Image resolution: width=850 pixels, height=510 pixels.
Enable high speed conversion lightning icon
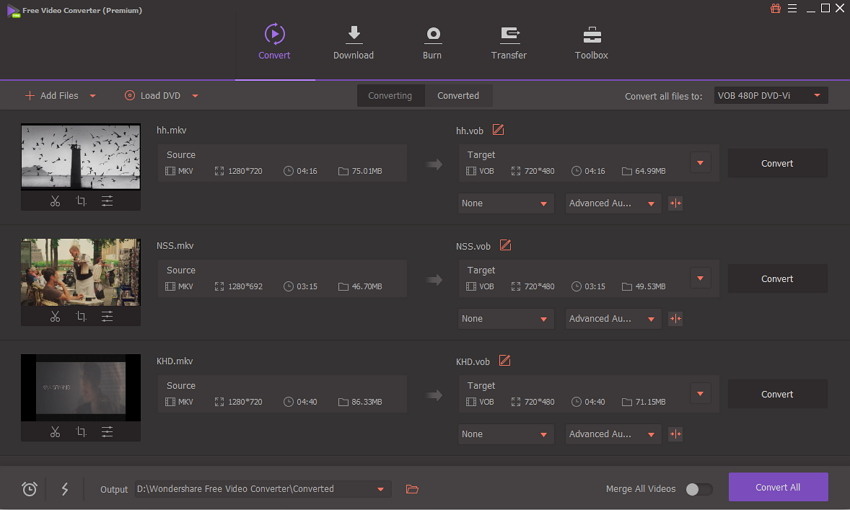[x=65, y=489]
